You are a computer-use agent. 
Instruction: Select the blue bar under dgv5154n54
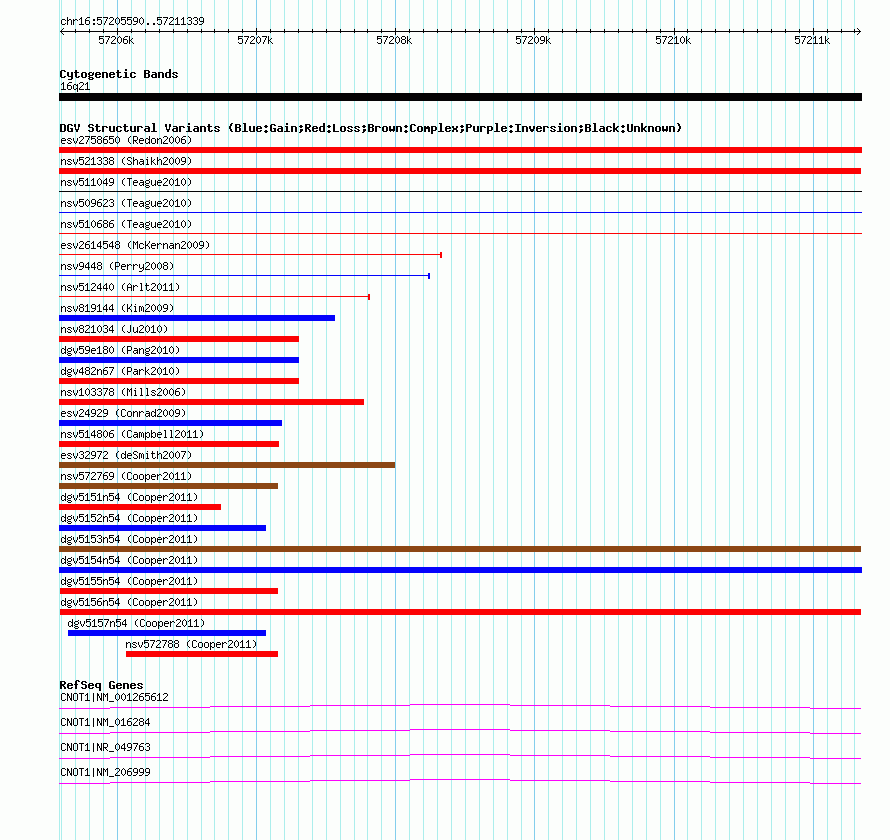coord(460,570)
